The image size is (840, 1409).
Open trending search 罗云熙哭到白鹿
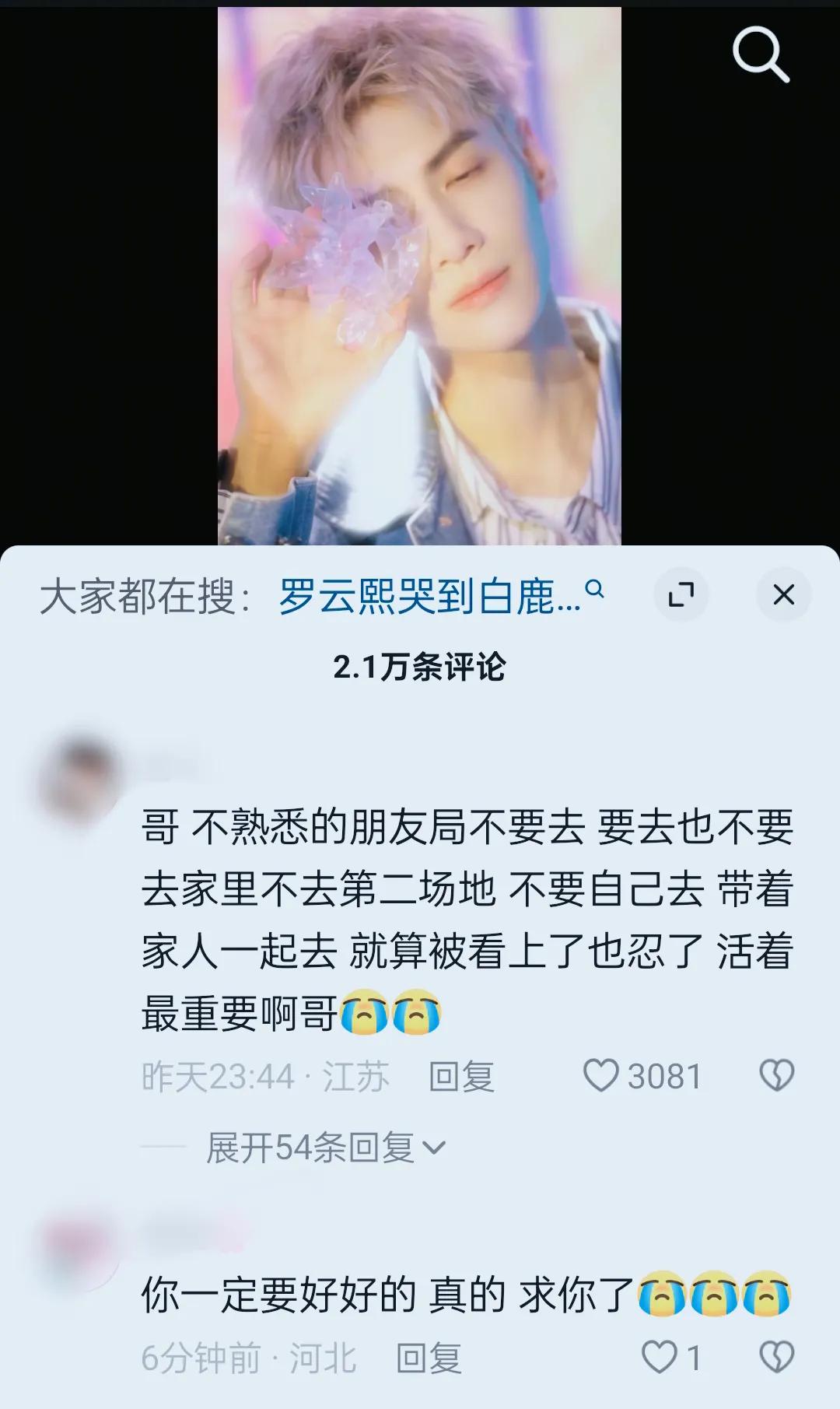click(429, 597)
